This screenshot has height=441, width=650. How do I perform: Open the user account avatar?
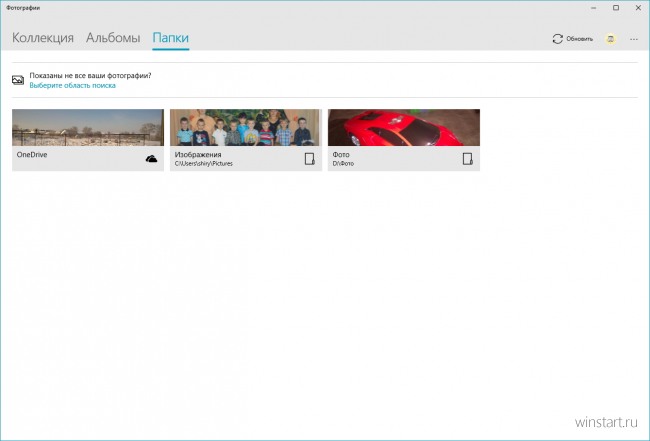pyautogui.click(x=610, y=39)
